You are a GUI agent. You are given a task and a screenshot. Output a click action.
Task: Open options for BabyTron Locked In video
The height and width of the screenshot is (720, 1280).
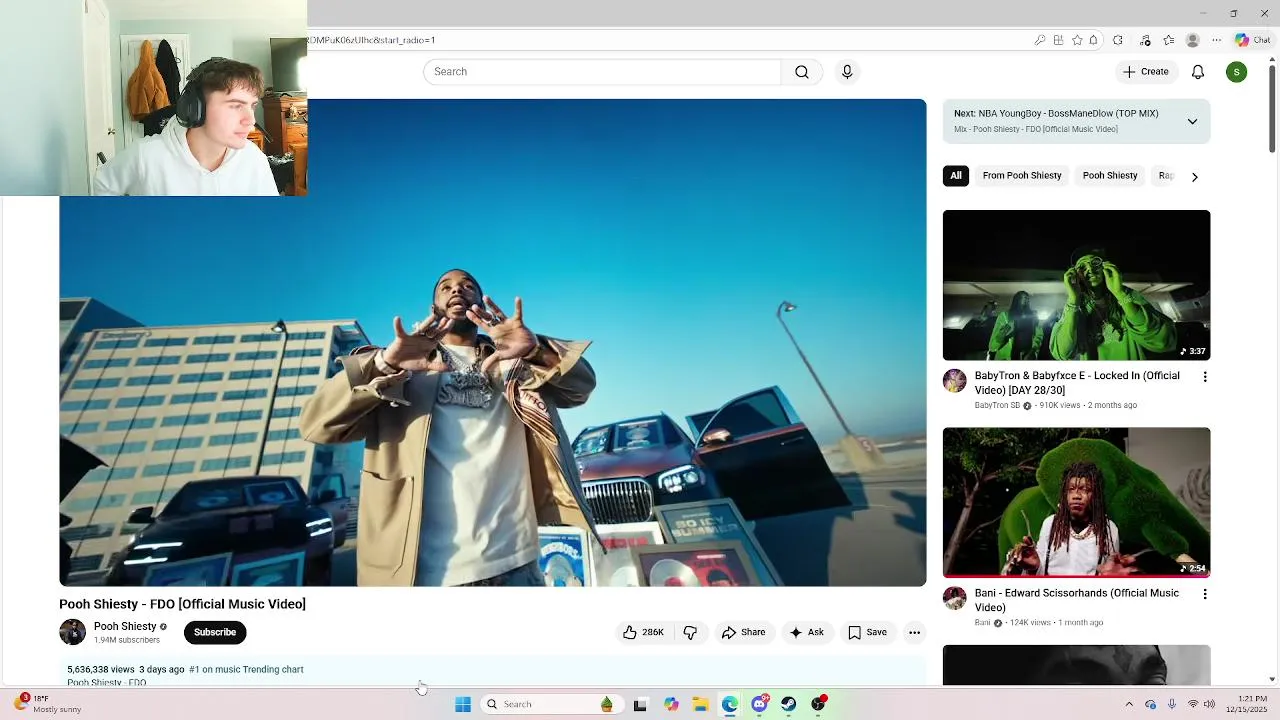(x=1204, y=377)
